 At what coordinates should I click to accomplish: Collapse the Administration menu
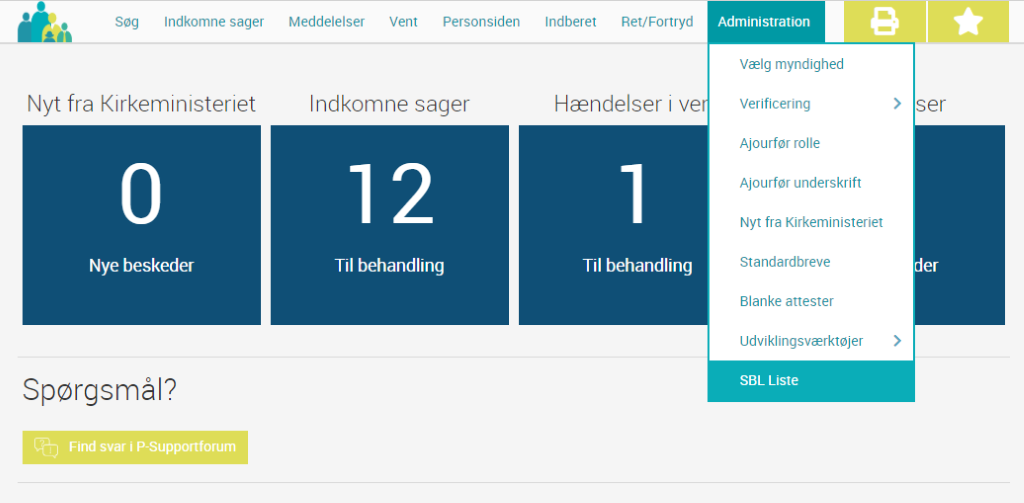pyautogui.click(x=765, y=22)
